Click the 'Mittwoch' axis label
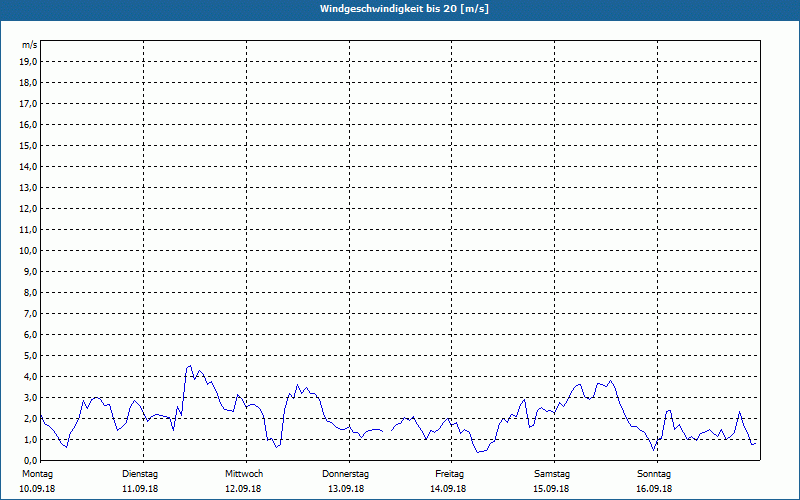The width and height of the screenshot is (800, 500). [x=244, y=473]
